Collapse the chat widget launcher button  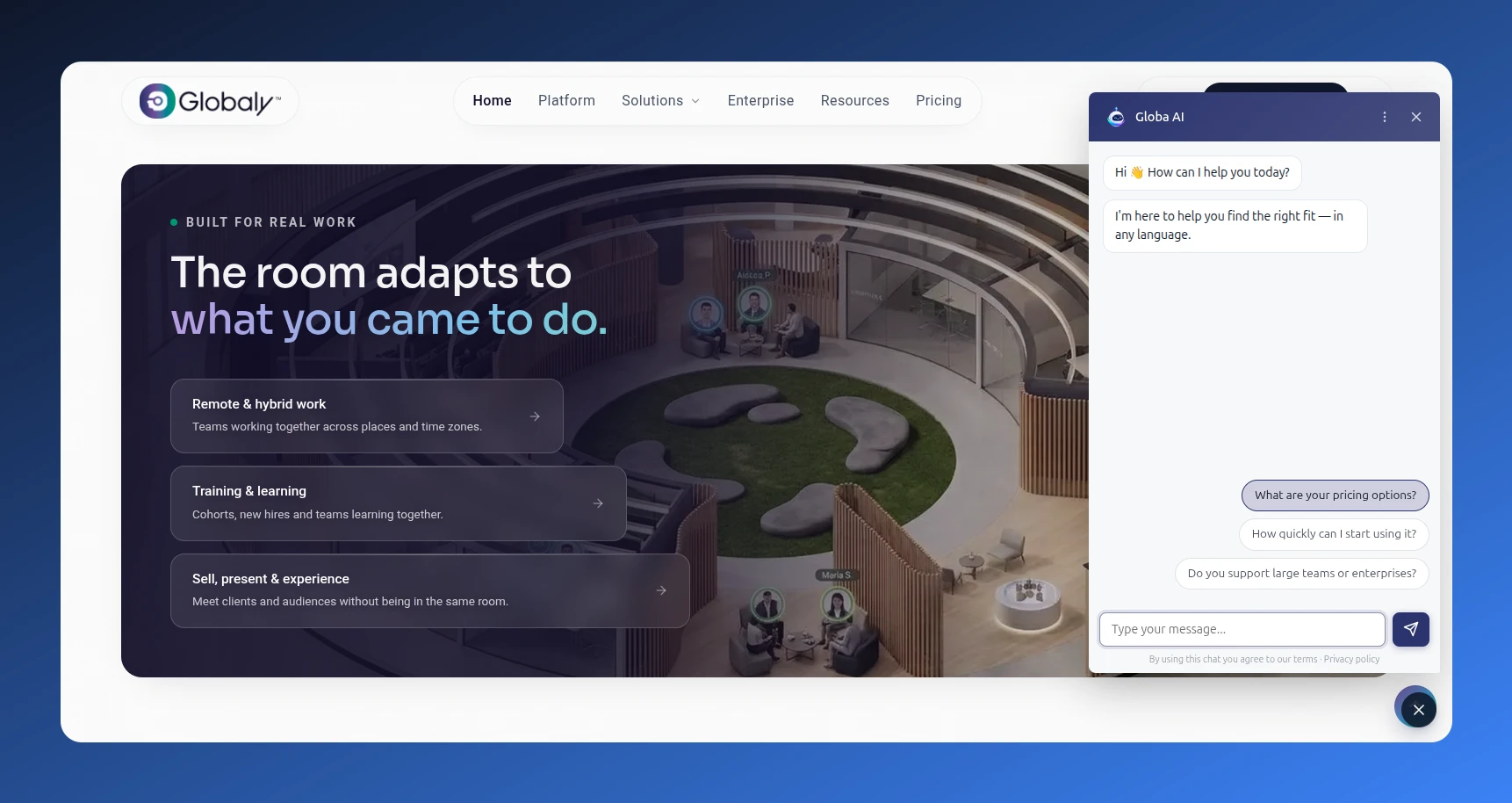1418,710
